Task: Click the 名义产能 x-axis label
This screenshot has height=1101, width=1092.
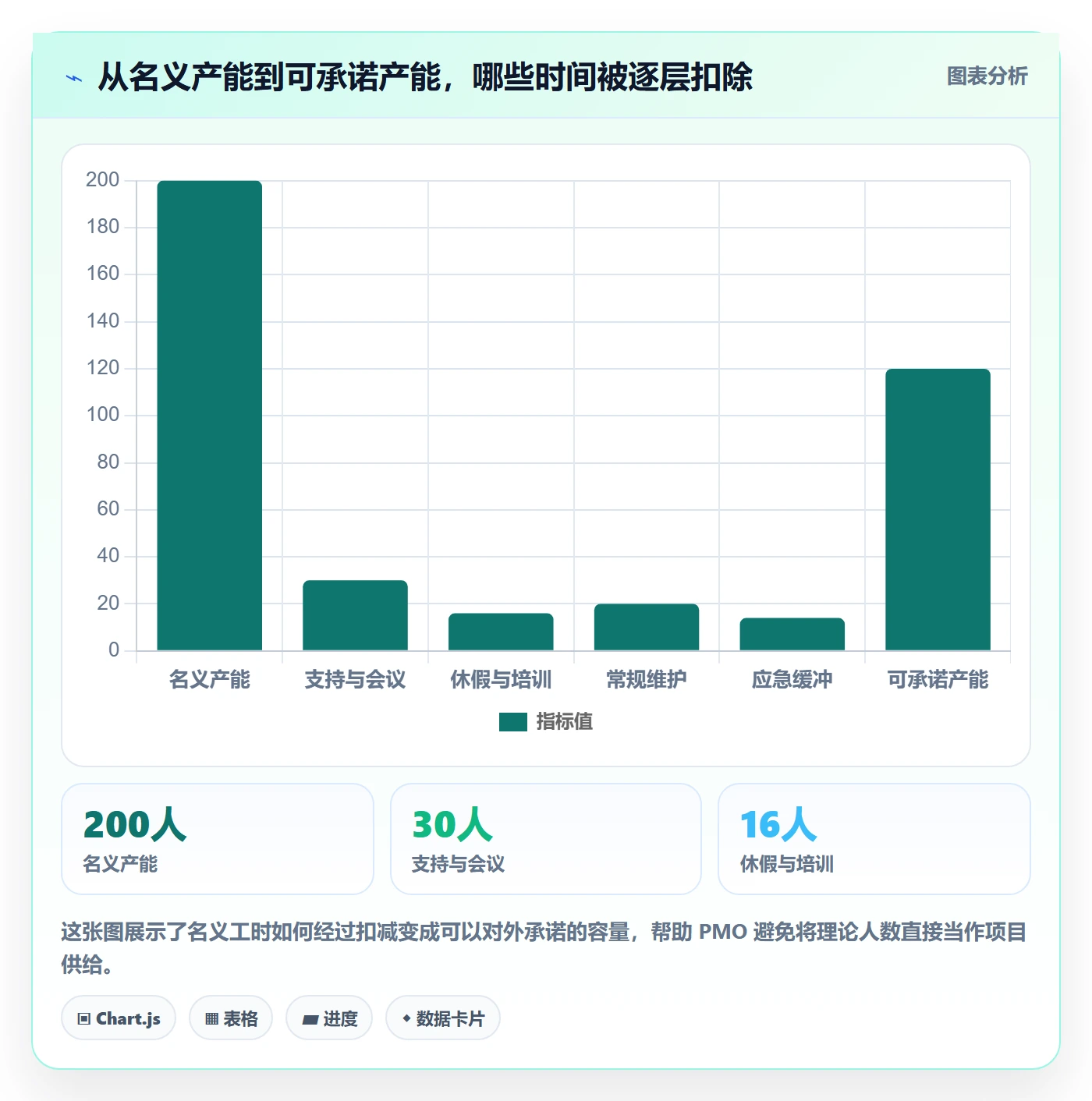Action: (210, 680)
